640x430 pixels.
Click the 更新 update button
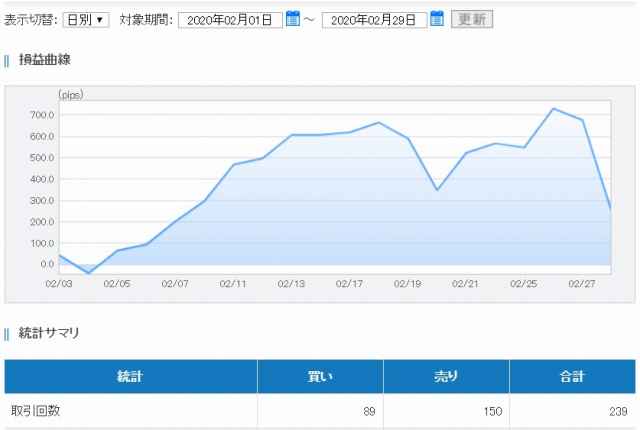[x=472, y=19]
